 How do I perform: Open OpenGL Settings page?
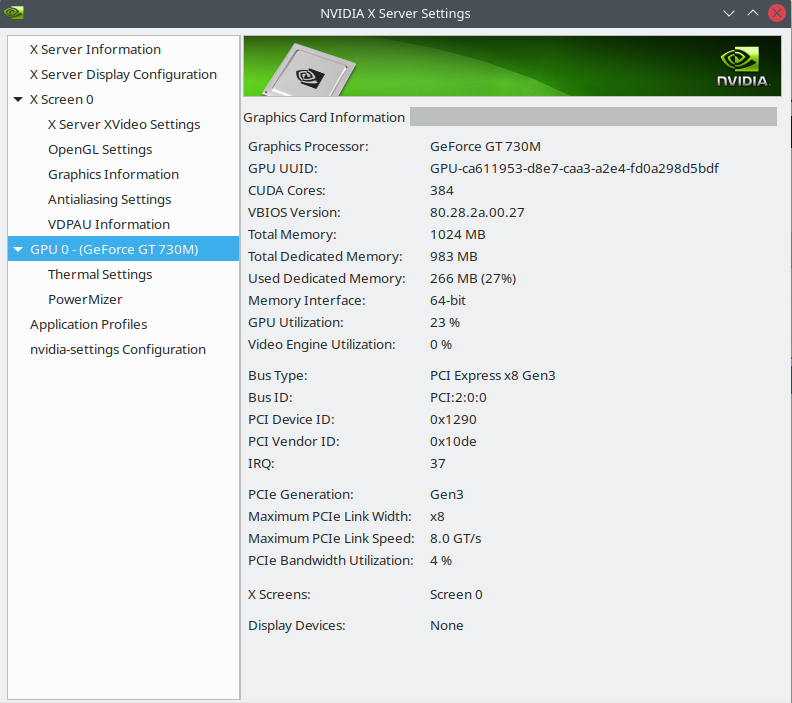(x=100, y=149)
